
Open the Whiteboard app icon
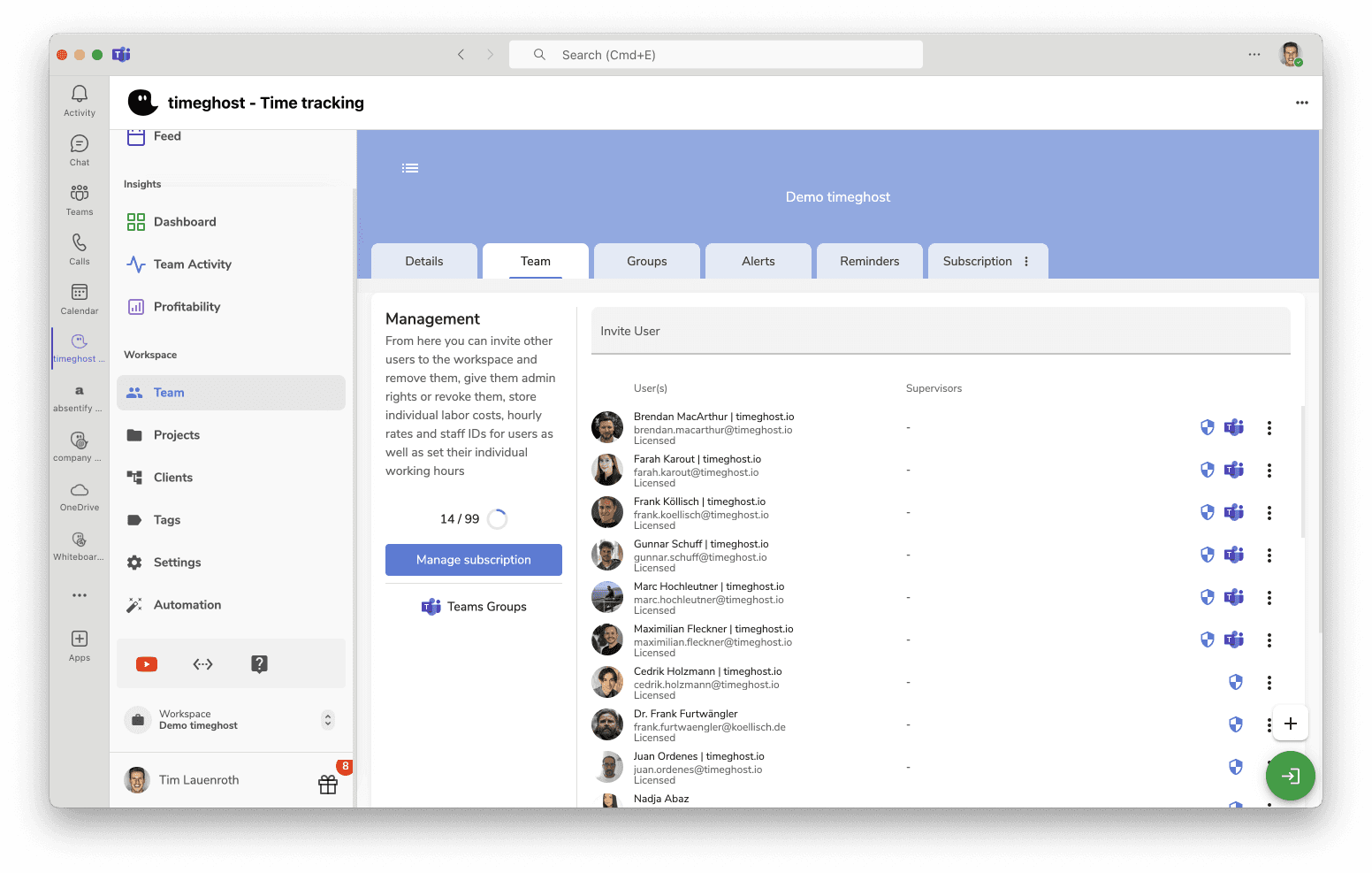pyautogui.click(x=80, y=540)
